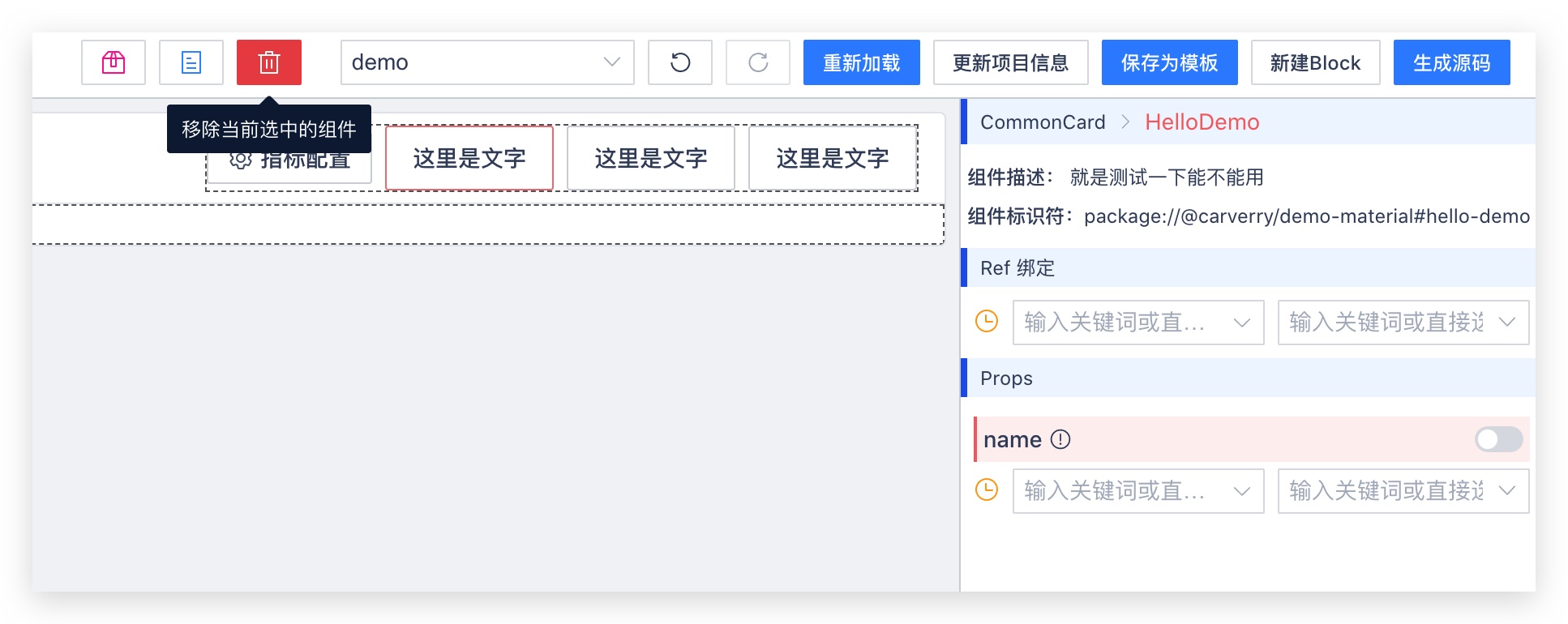
Task: Undo with the counterclockwise arrow button
Action: click(x=680, y=62)
